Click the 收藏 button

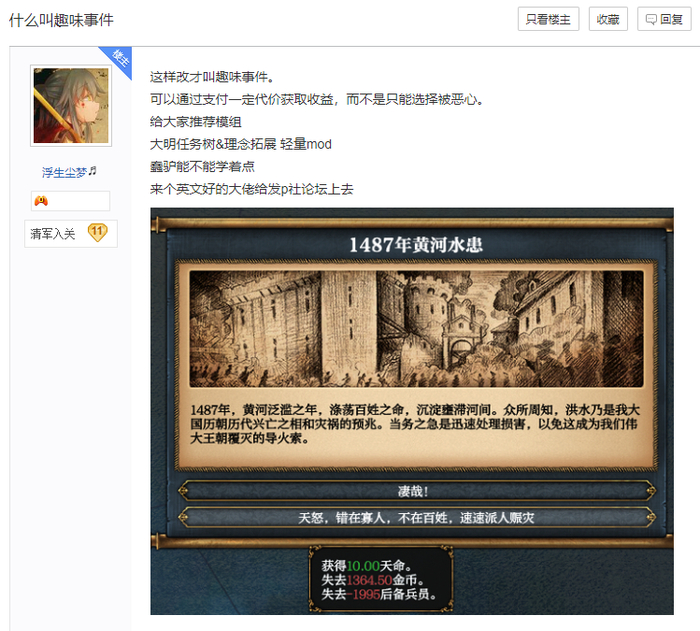[608, 19]
